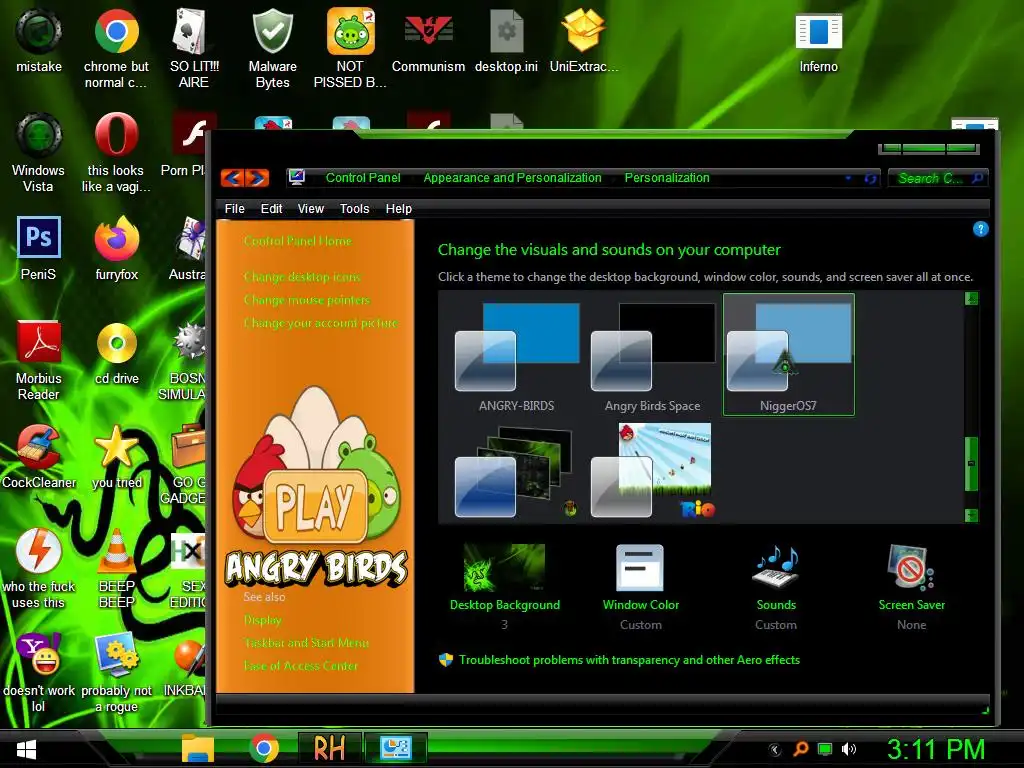Open the Tools menu
This screenshot has height=768, width=1024.
[x=355, y=208]
